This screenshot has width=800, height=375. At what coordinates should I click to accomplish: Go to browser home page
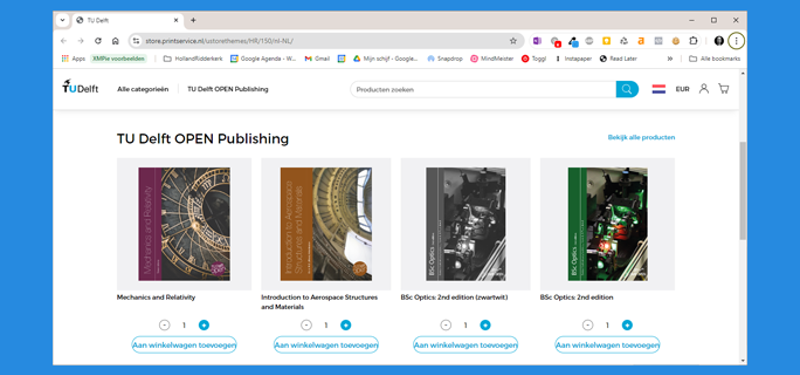pyautogui.click(x=115, y=41)
